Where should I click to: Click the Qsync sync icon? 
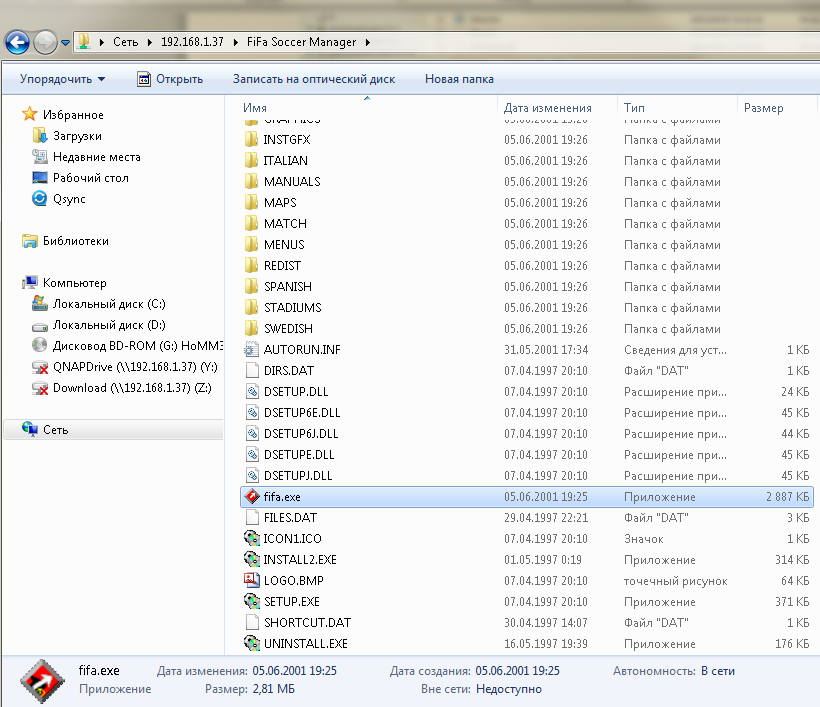[x=39, y=199]
